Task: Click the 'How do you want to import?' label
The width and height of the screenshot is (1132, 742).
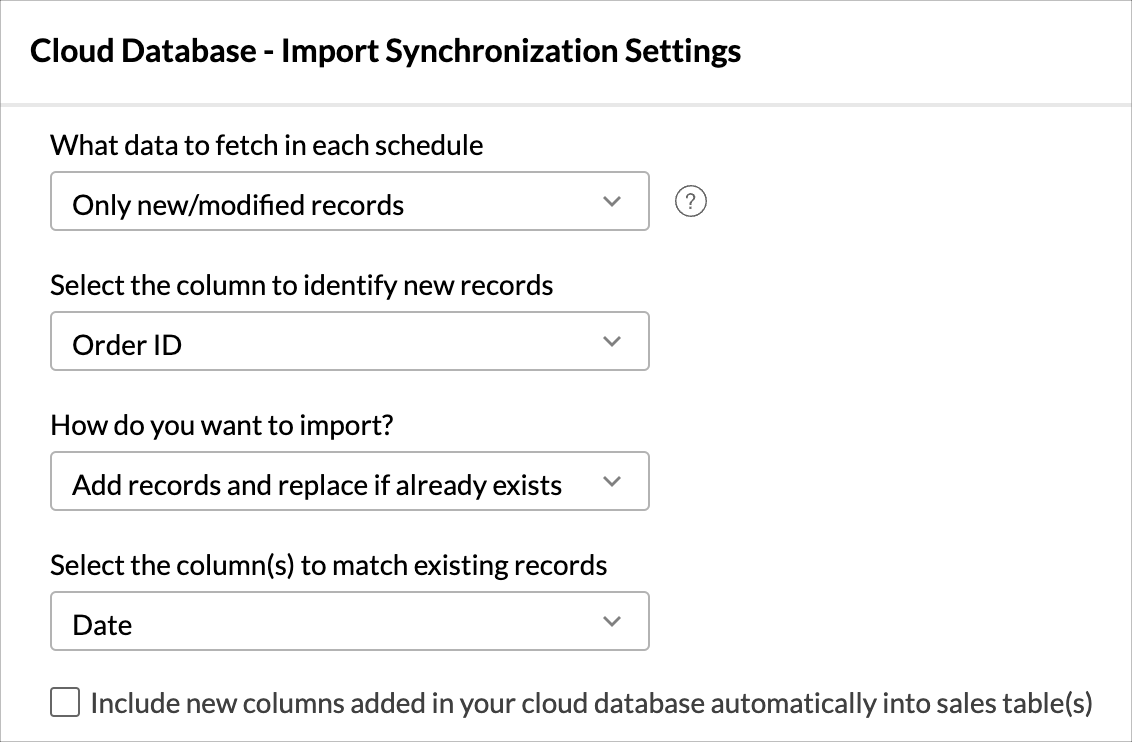Action: tap(222, 426)
